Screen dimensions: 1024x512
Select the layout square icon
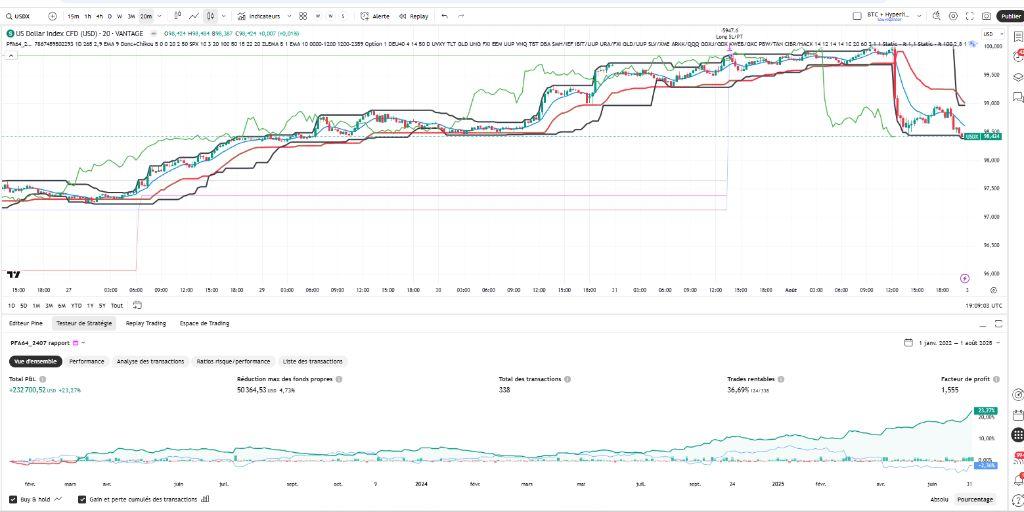857,16
